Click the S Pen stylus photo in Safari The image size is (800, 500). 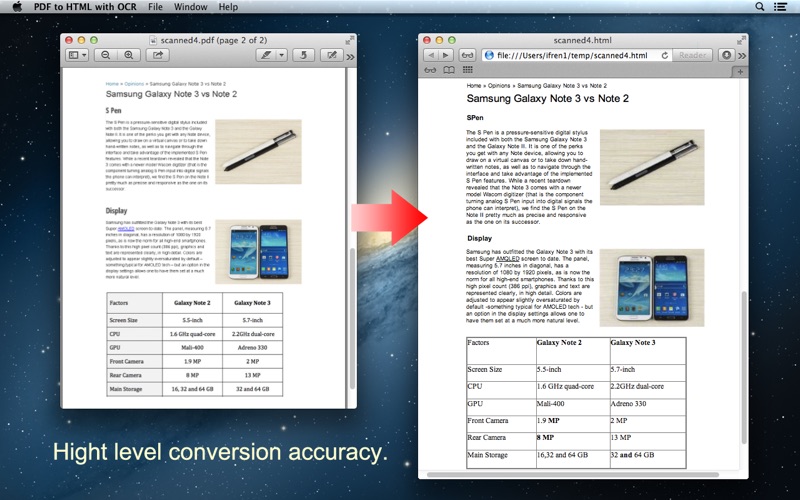coord(652,167)
